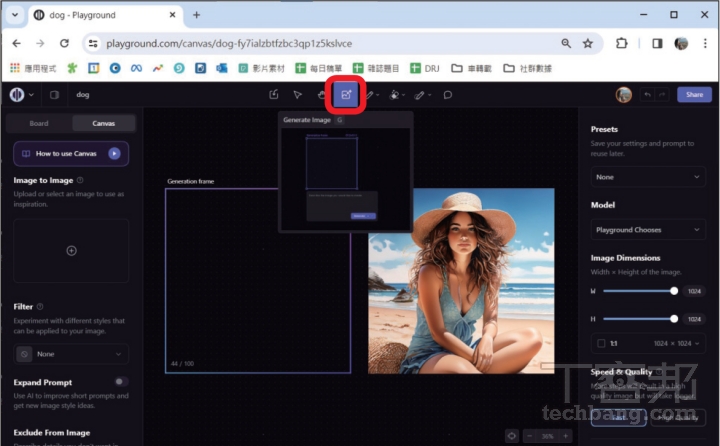Switch to the Canvas tab

click(x=103, y=123)
